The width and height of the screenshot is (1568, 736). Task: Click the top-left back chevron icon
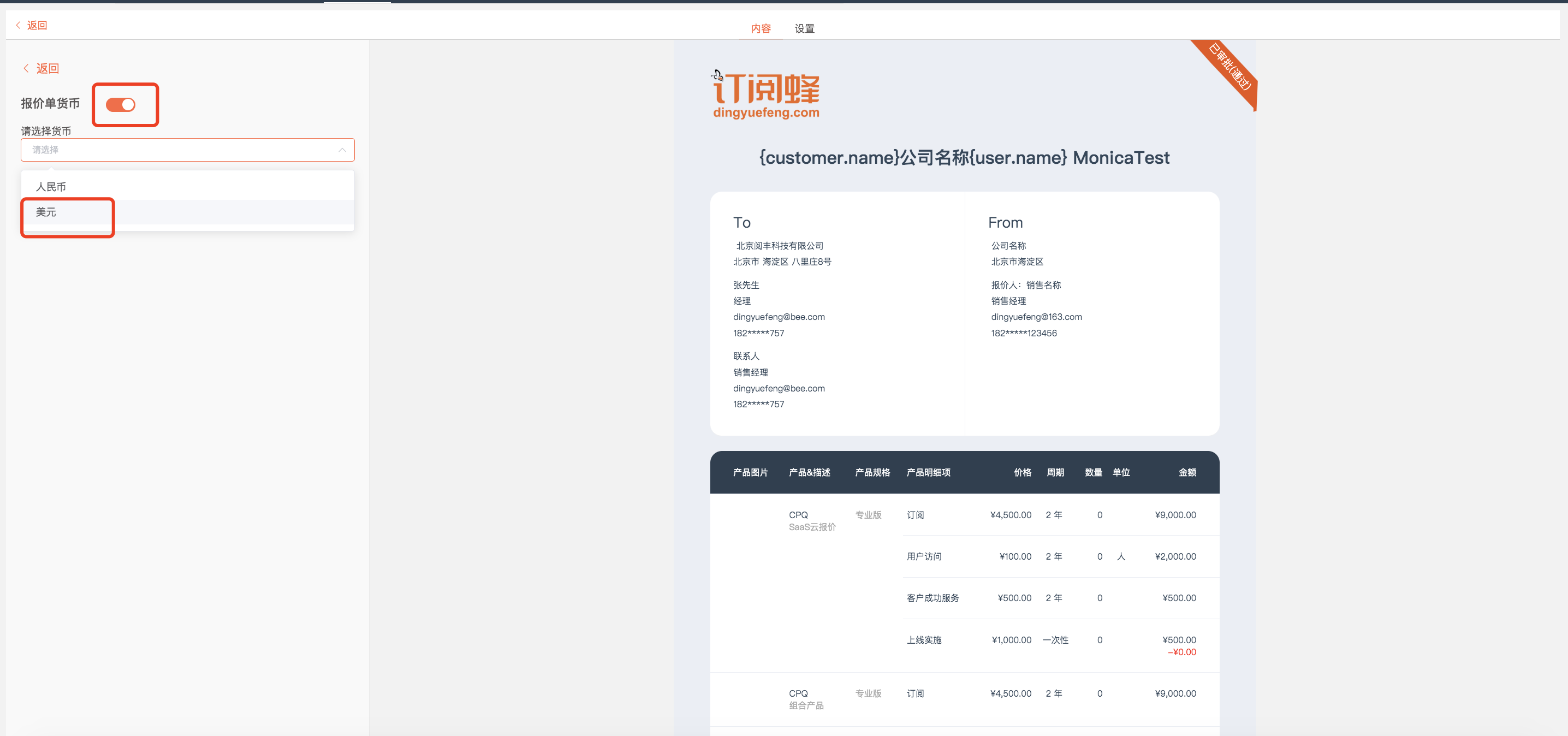18,25
